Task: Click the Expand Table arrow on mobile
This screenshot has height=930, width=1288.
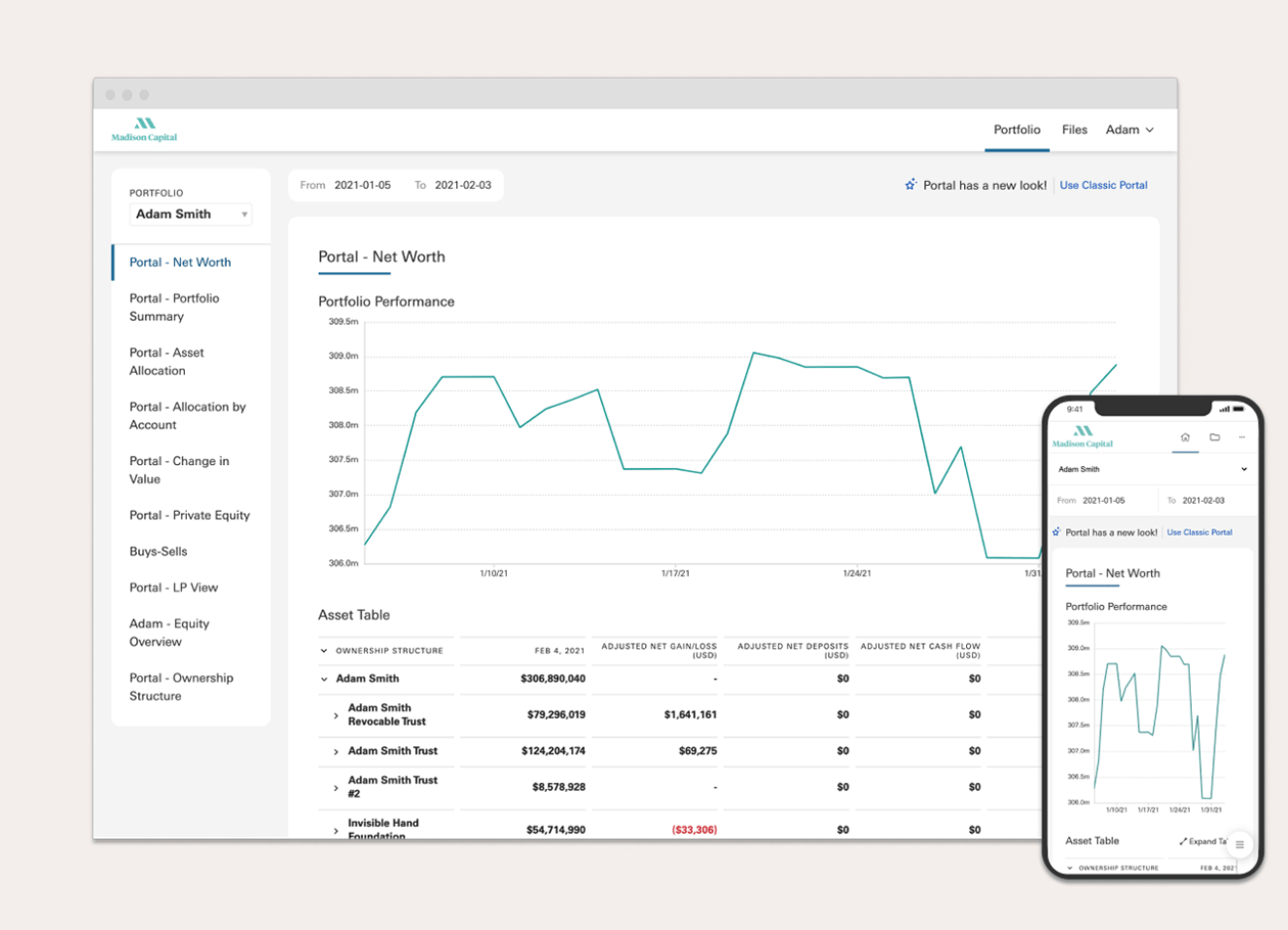Action: pyautogui.click(x=1184, y=841)
